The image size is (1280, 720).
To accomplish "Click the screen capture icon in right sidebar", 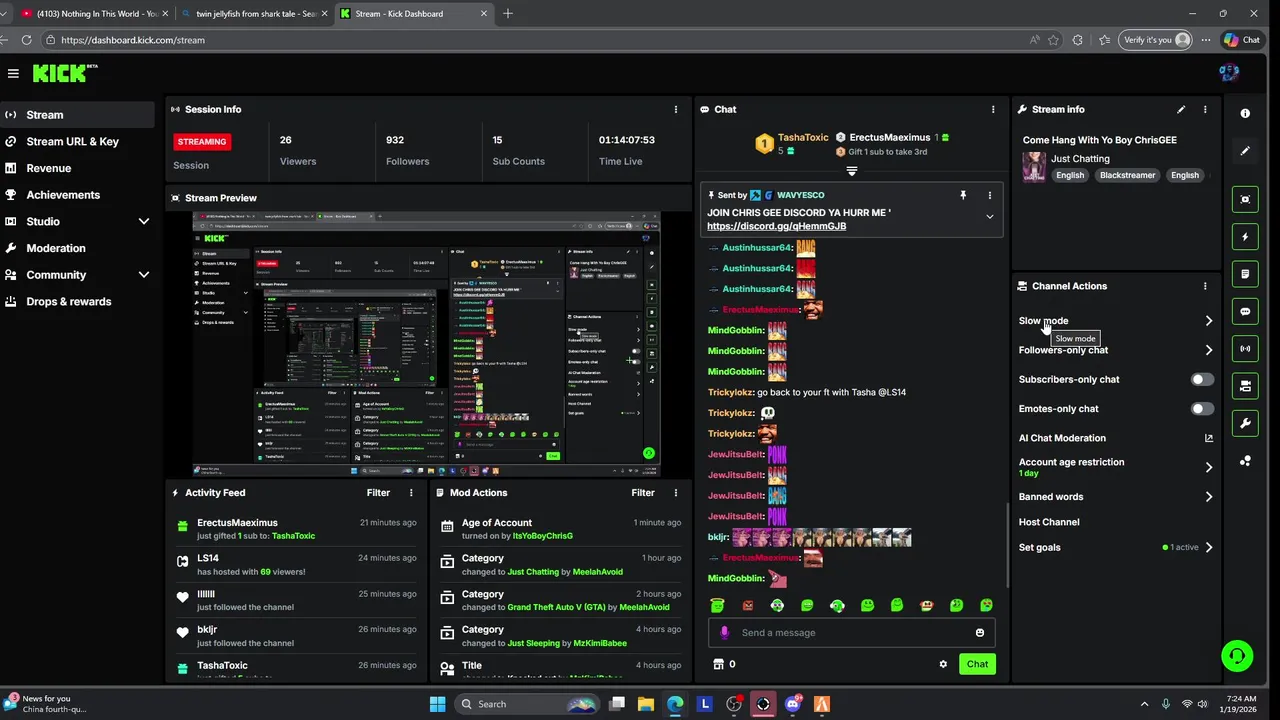I will pos(1245,200).
